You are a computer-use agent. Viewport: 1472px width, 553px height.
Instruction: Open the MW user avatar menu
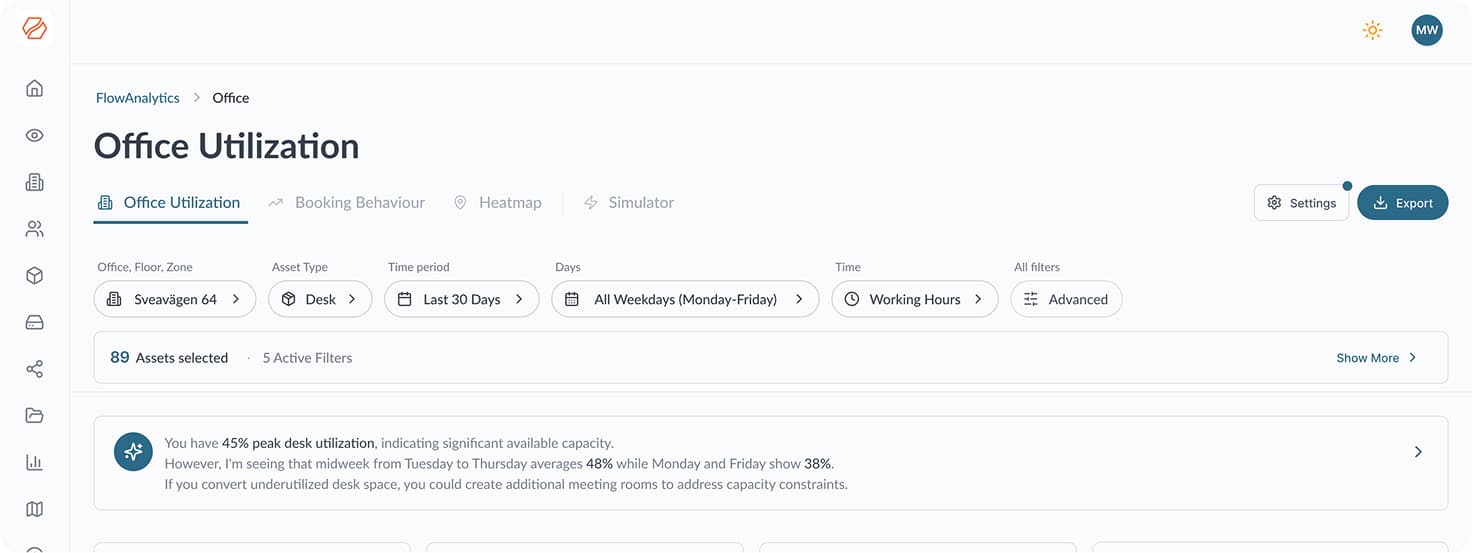[x=1427, y=30]
